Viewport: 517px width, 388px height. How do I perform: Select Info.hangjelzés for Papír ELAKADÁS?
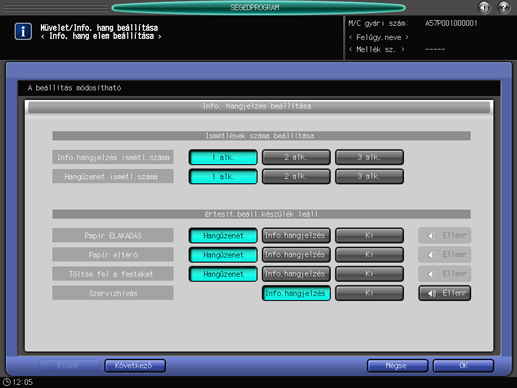coord(296,236)
